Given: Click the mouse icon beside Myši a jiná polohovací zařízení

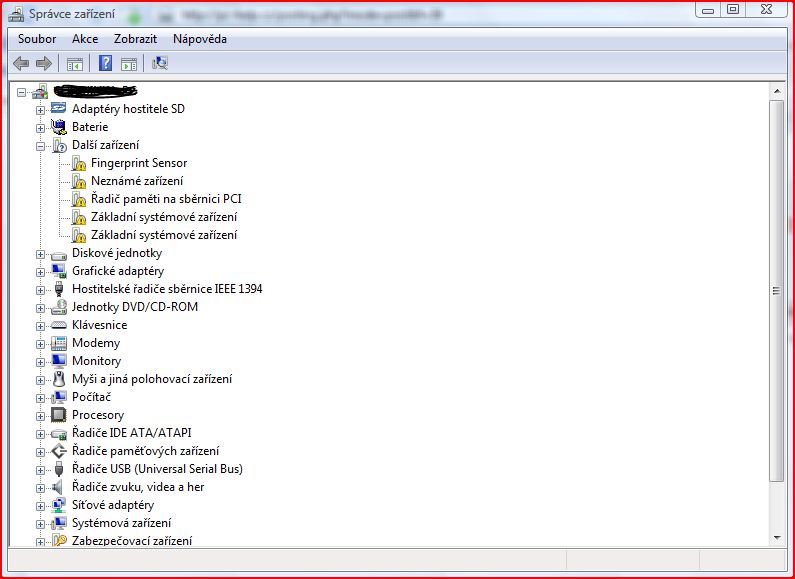Looking at the screenshot, I should click(x=59, y=379).
